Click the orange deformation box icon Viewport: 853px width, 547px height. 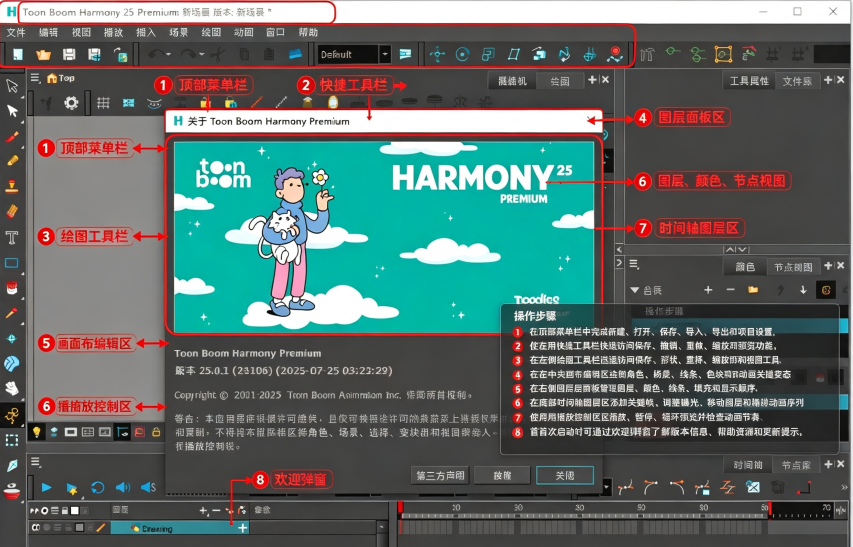(x=723, y=54)
